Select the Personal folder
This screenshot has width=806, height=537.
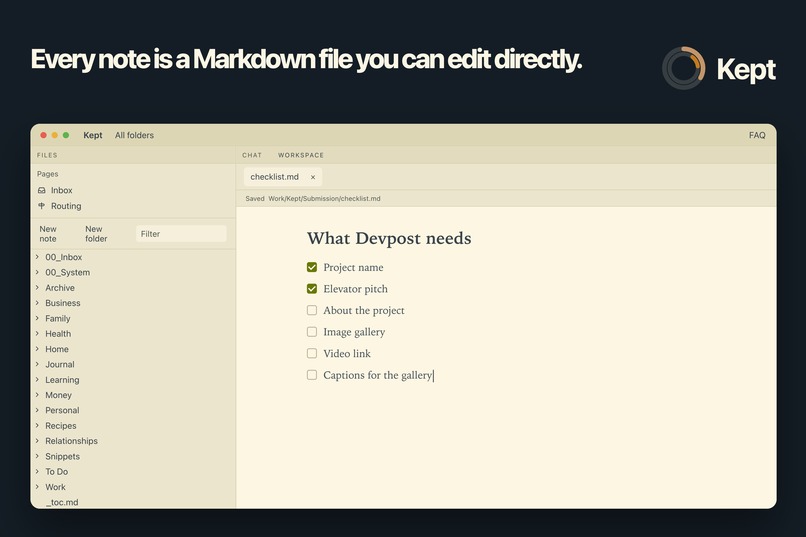pyautogui.click(x=62, y=410)
